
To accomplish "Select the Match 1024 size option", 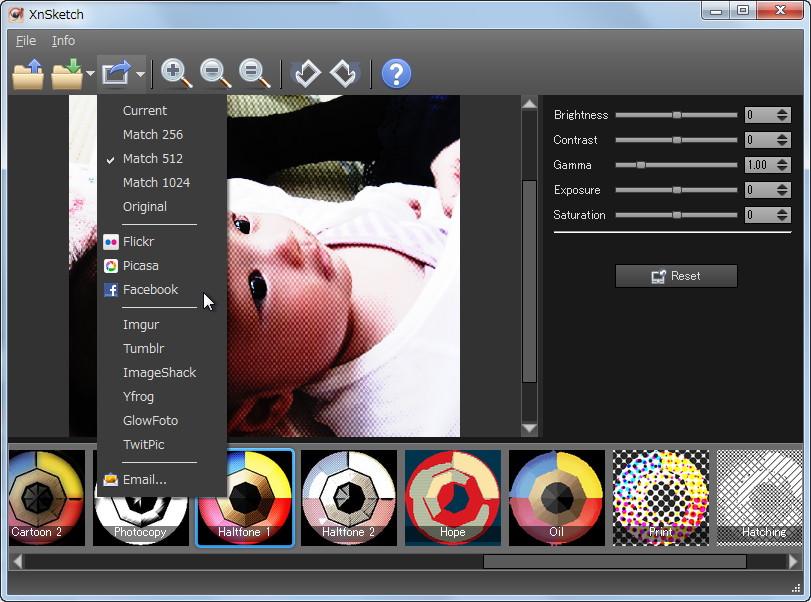I will pos(156,182).
